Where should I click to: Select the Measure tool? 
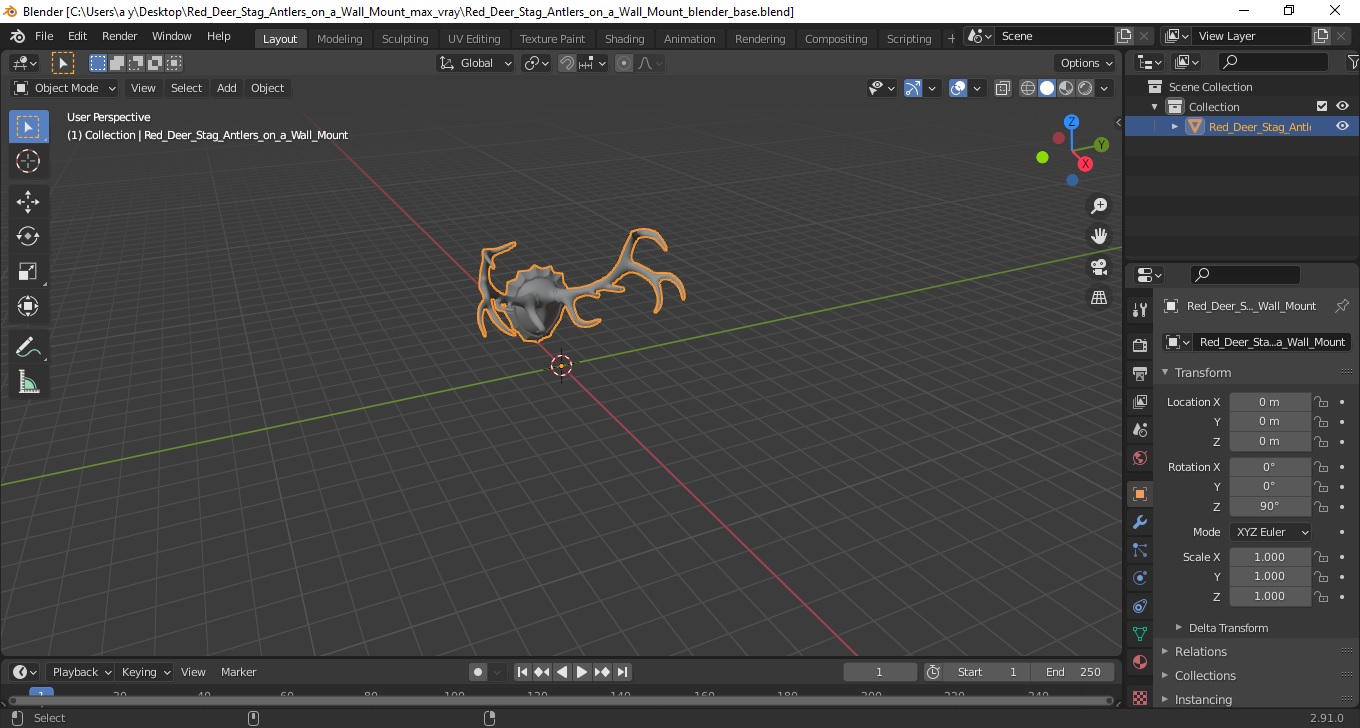(28, 382)
